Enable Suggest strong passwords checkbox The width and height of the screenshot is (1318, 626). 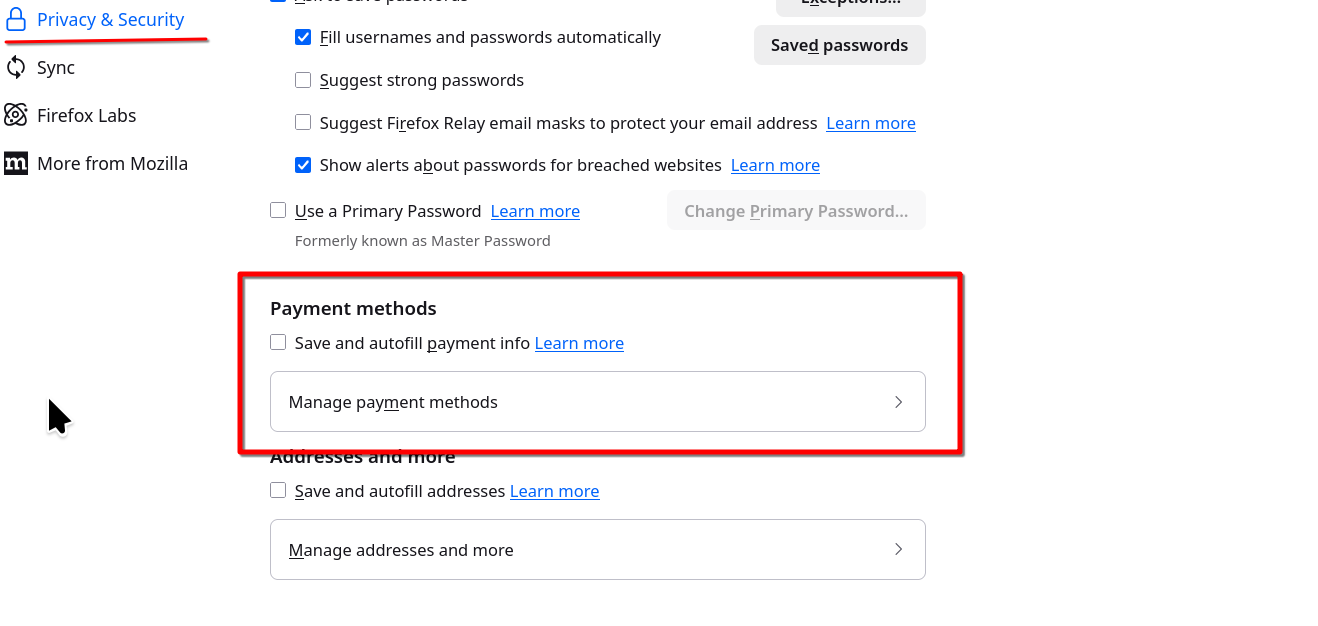point(303,80)
